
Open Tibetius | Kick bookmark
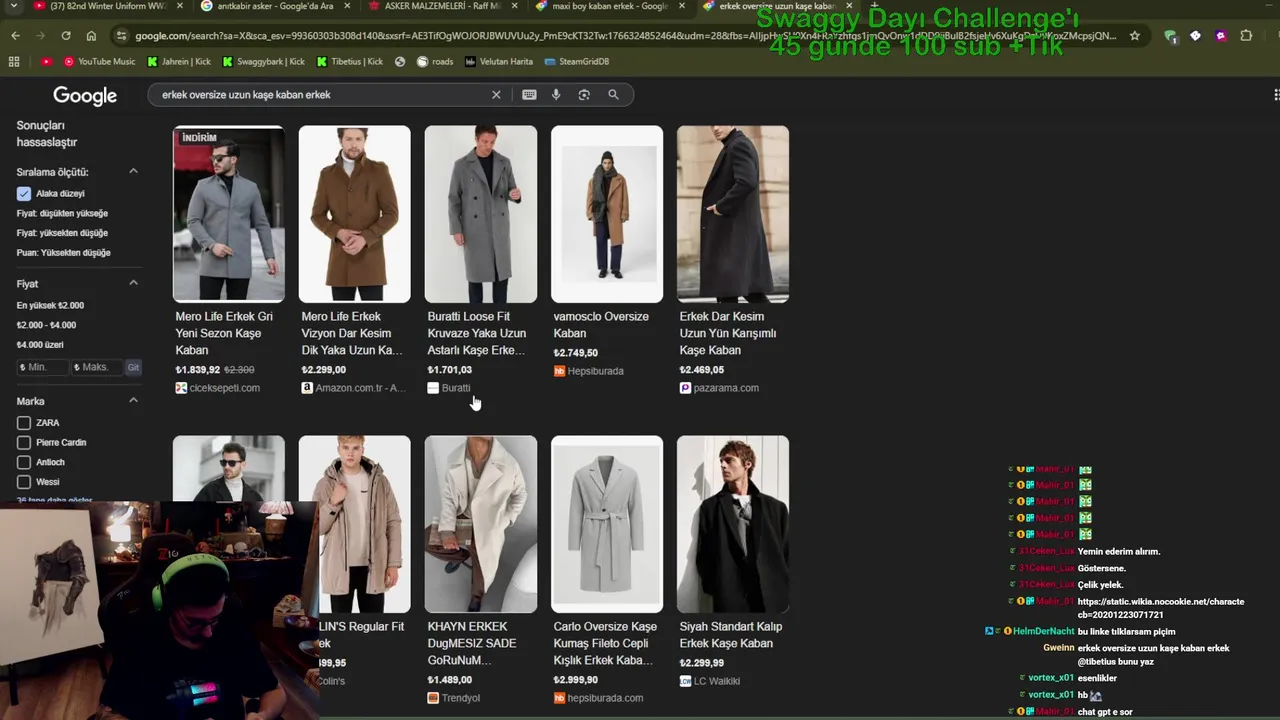(350, 61)
